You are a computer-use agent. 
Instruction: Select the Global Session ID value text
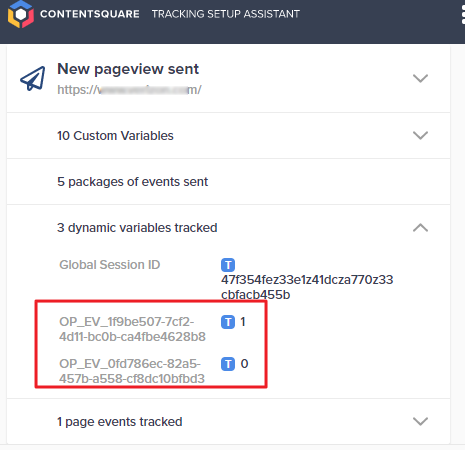coord(307,287)
